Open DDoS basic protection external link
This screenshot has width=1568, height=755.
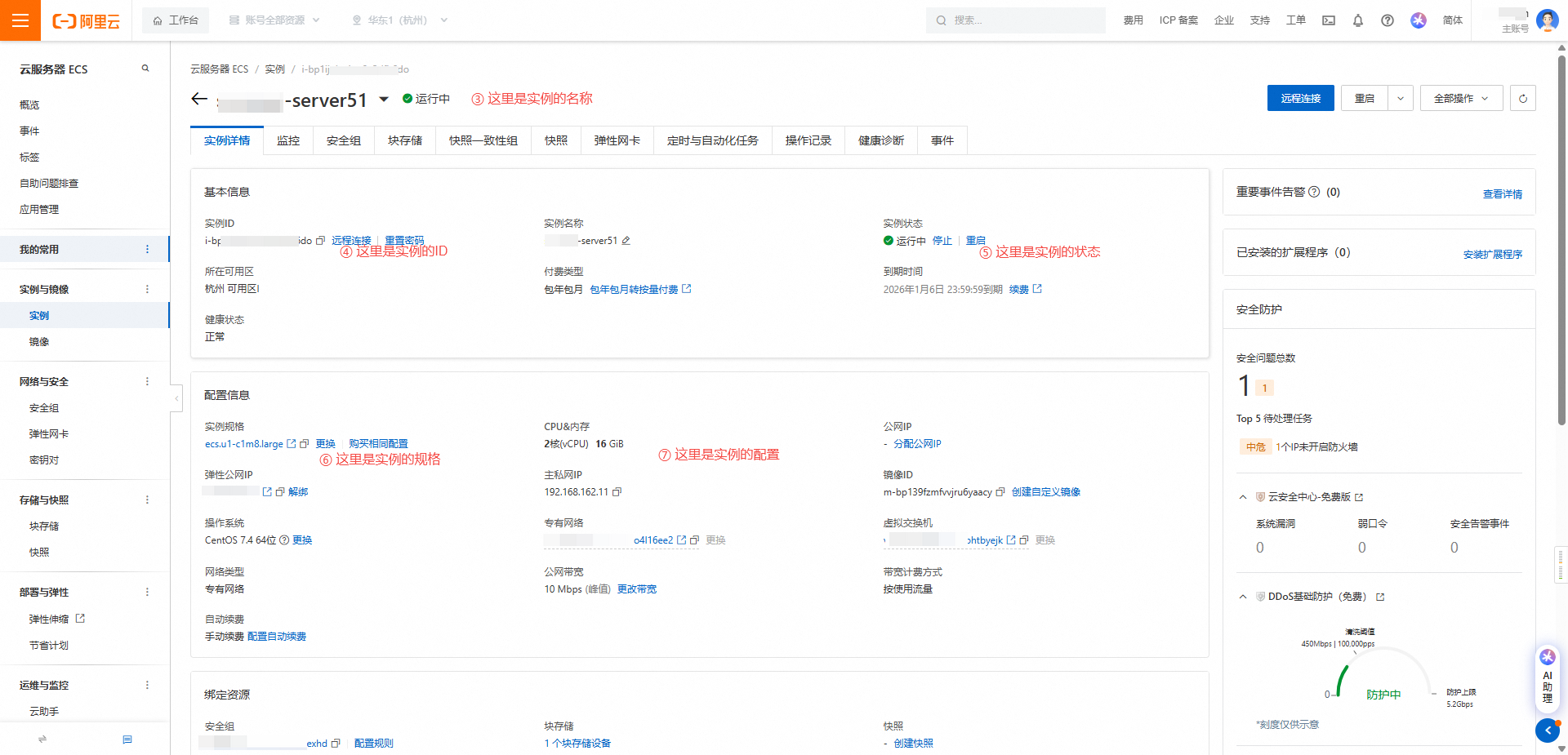click(1380, 597)
